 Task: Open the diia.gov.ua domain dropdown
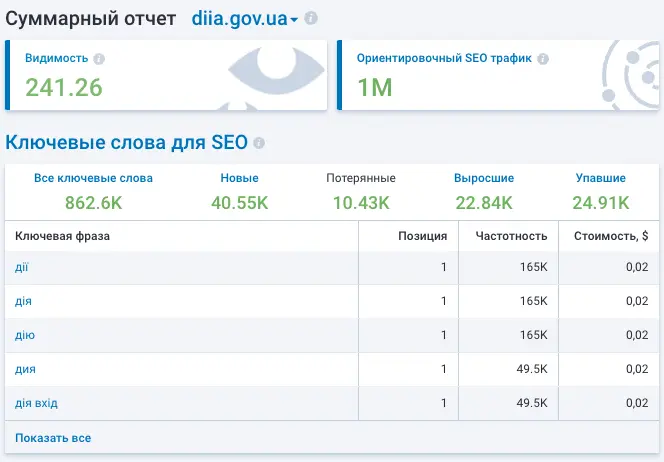tap(245, 19)
